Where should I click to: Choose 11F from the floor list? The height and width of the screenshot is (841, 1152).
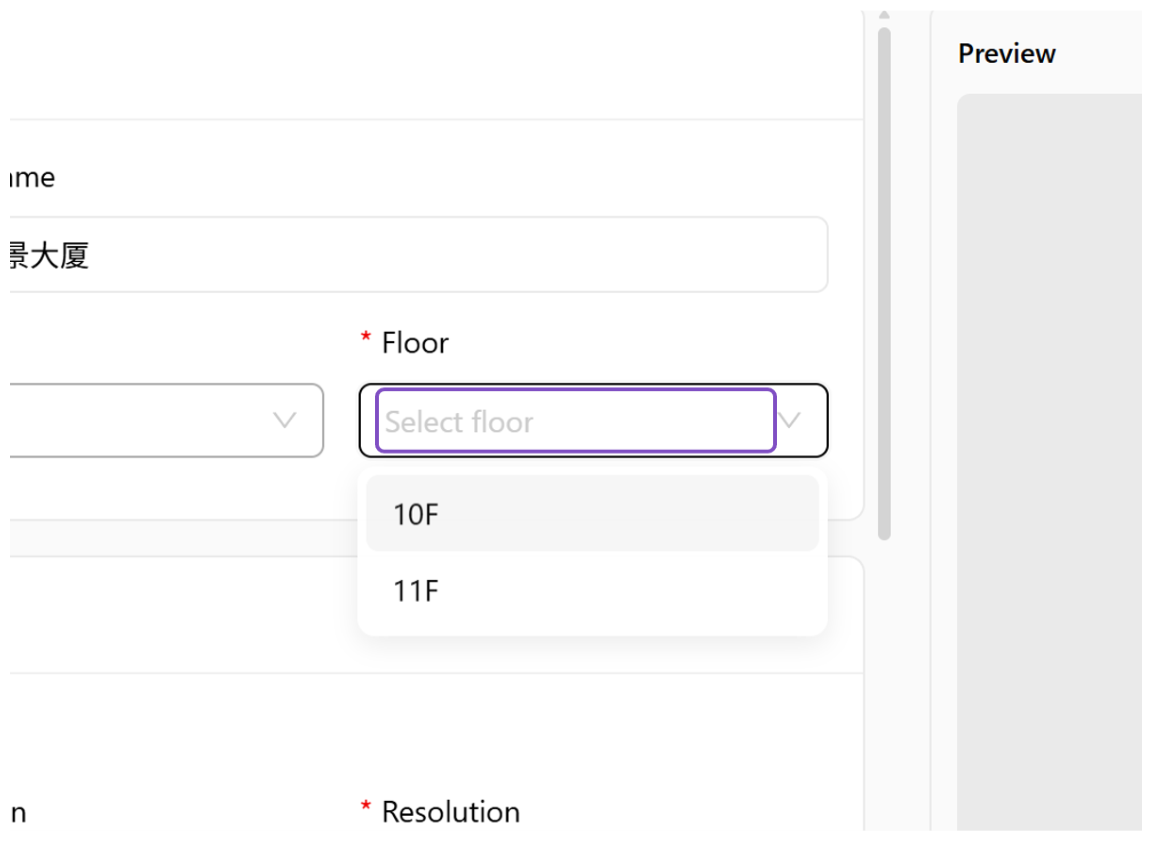click(592, 590)
